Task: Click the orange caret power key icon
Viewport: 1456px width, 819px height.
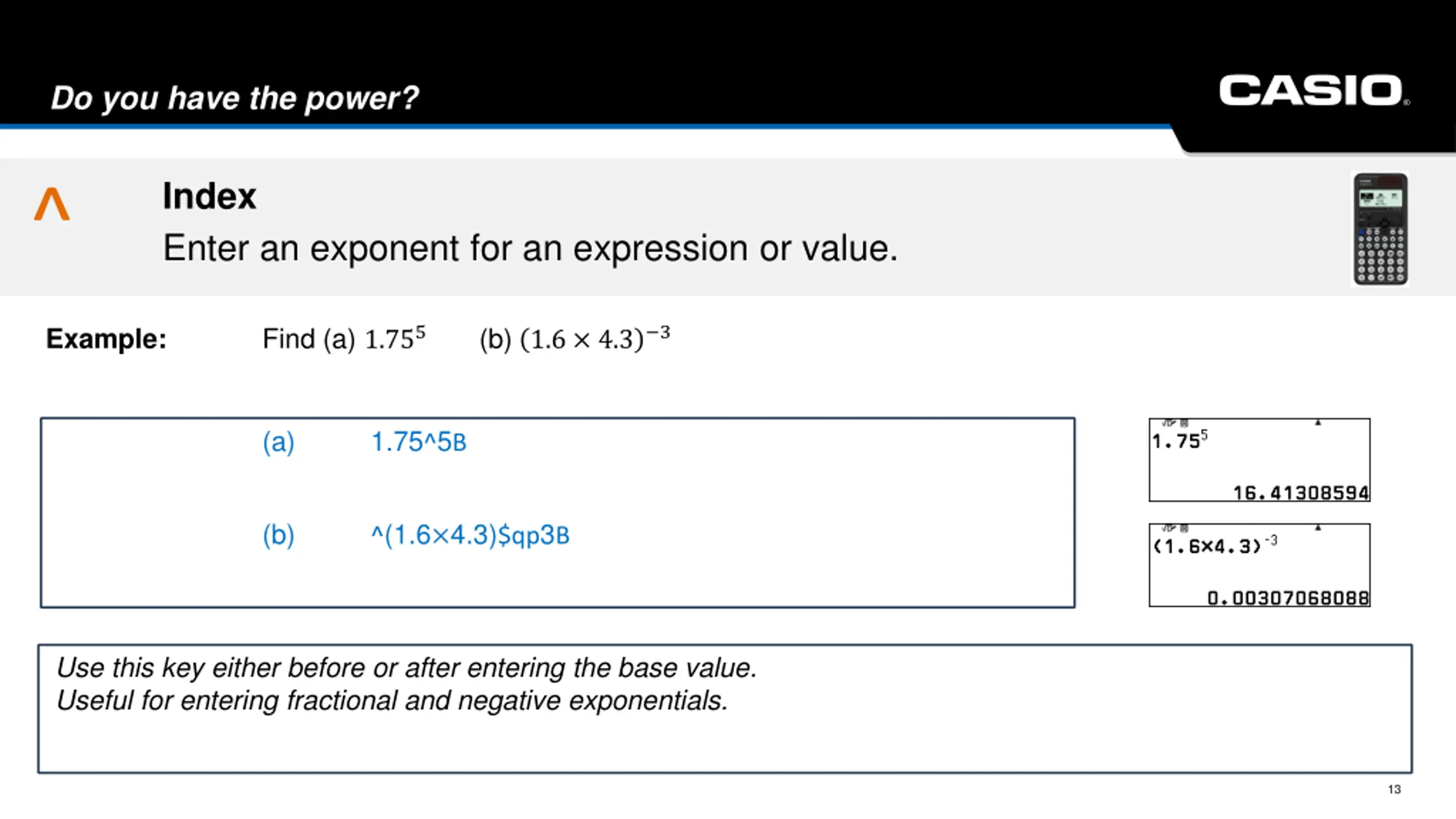Action: tap(52, 204)
